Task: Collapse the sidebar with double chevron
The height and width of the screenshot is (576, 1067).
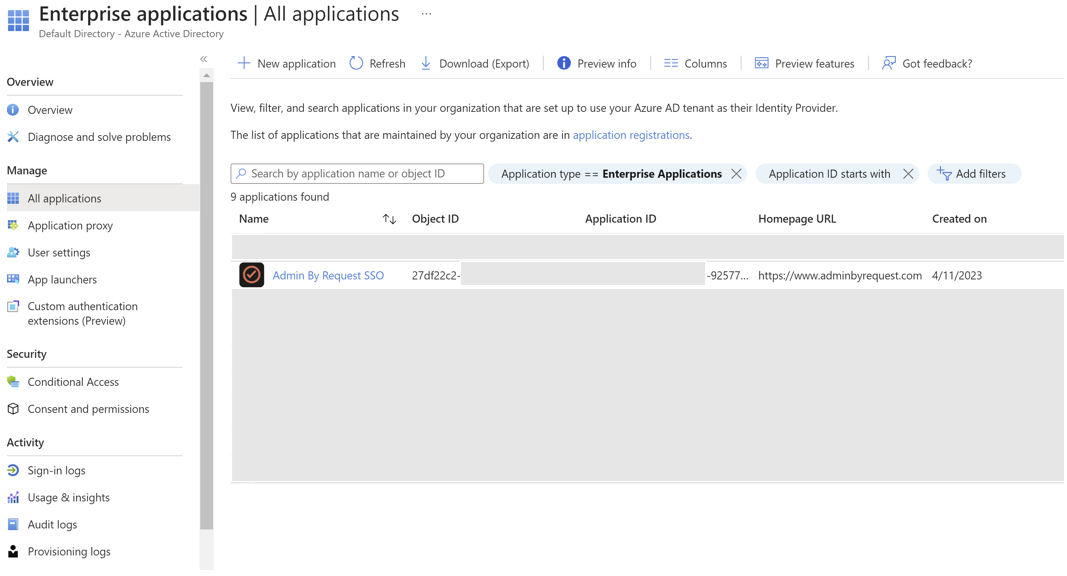Action: [x=203, y=59]
